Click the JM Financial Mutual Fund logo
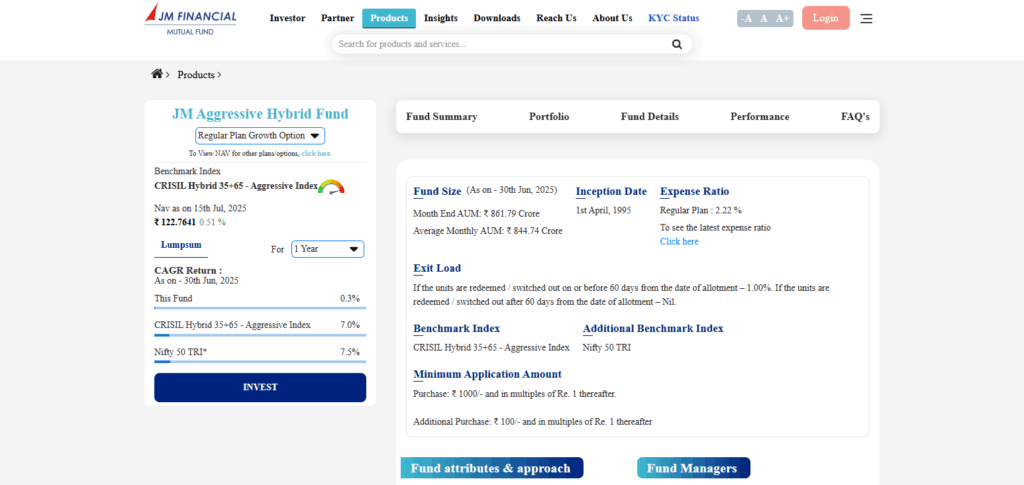This screenshot has width=1024, height=485. click(191, 19)
